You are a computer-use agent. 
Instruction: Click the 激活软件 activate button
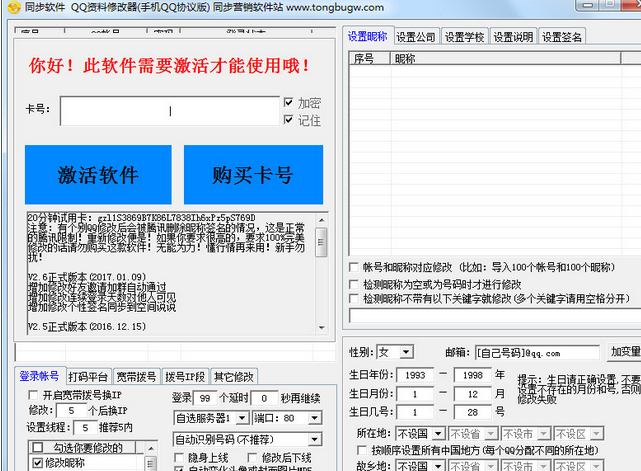click(98, 175)
